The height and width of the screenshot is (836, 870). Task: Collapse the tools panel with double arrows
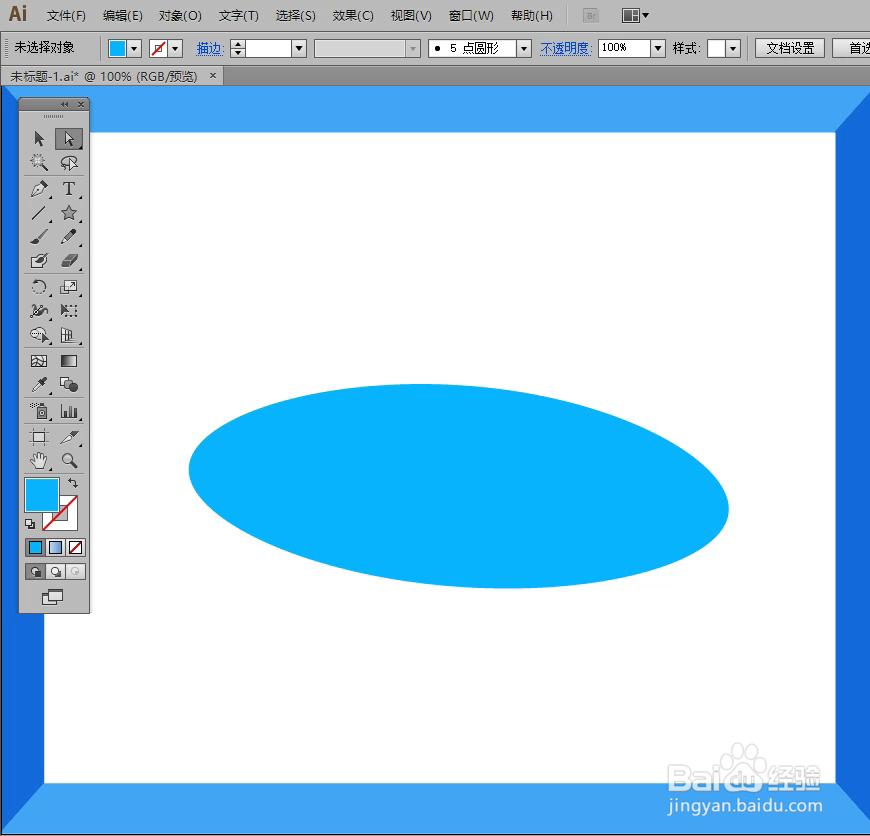pos(65,104)
